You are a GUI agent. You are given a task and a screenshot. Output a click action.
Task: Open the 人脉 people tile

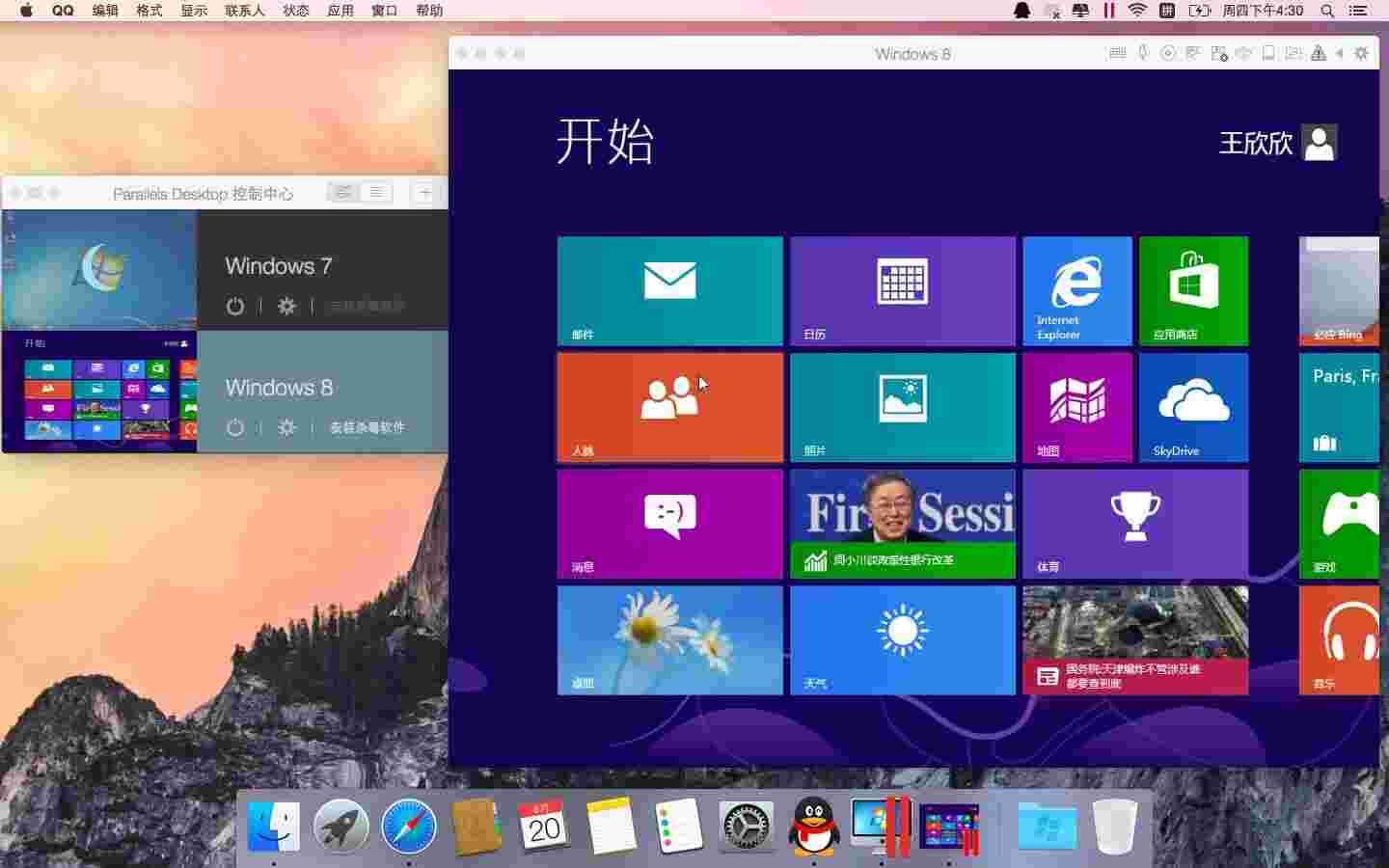point(669,407)
